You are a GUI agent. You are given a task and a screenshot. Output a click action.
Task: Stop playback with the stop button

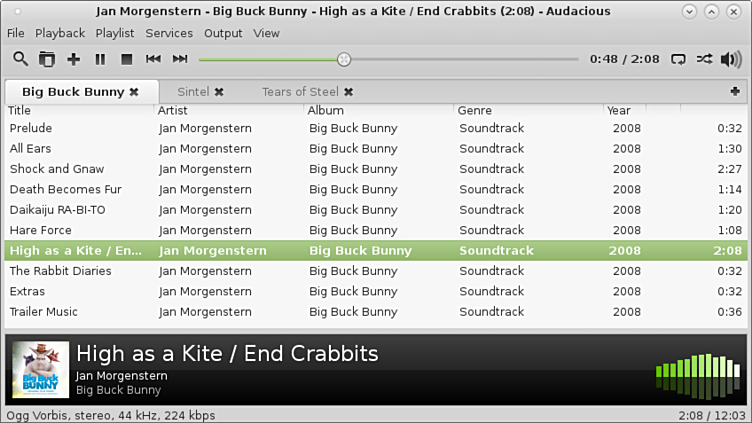pyautogui.click(x=127, y=59)
